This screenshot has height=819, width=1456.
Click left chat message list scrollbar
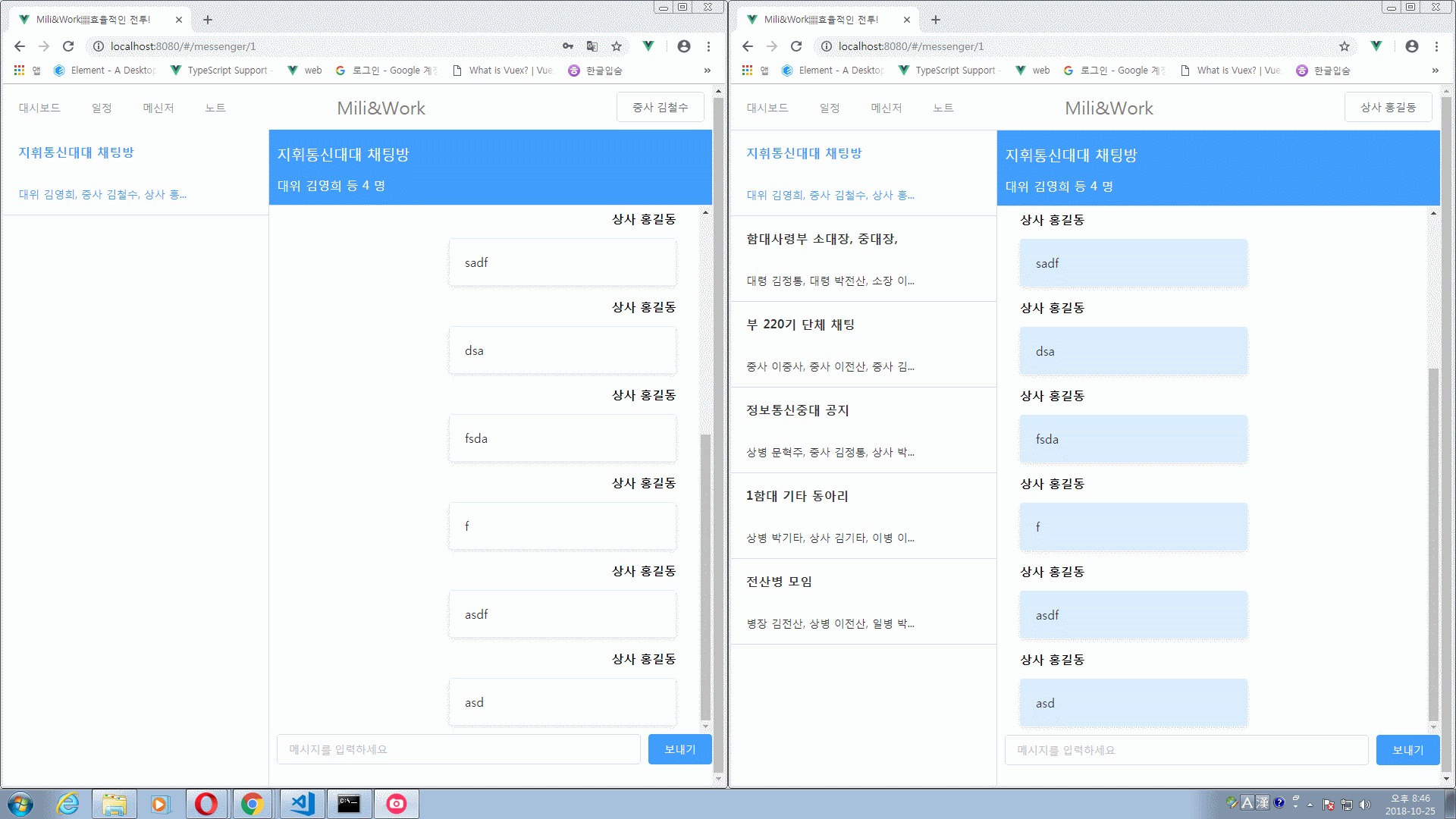(x=705, y=576)
